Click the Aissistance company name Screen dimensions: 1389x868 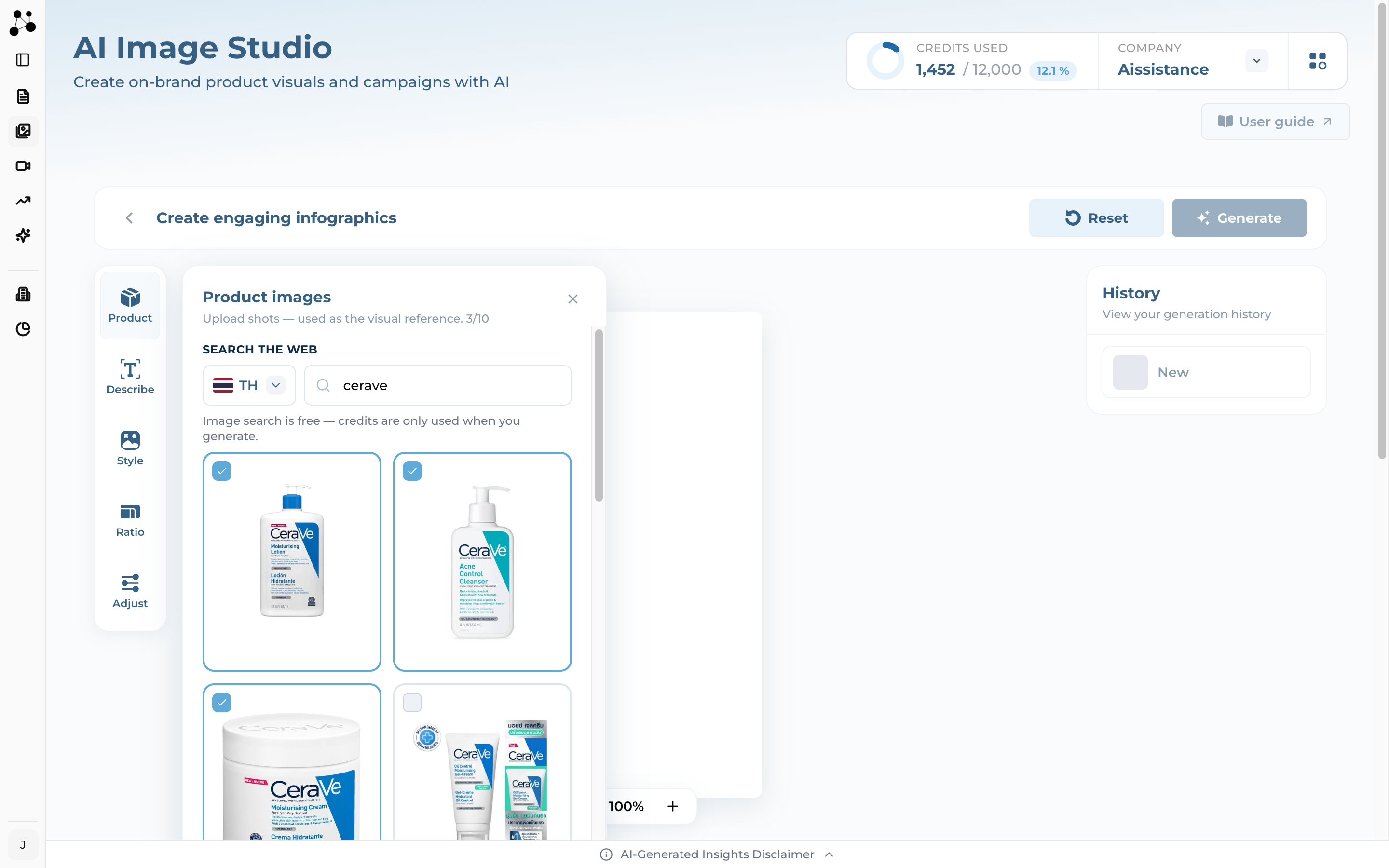coord(1163,69)
